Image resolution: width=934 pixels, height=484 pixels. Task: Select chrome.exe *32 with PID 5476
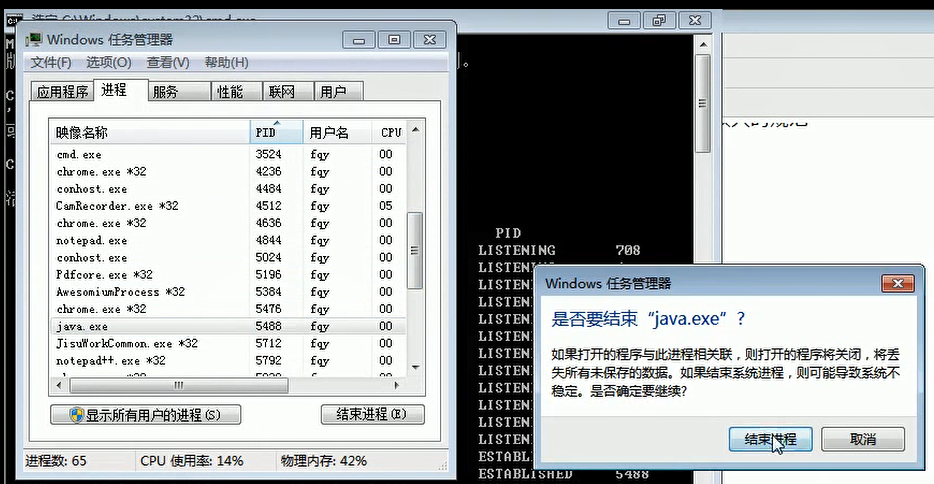point(228,310)
